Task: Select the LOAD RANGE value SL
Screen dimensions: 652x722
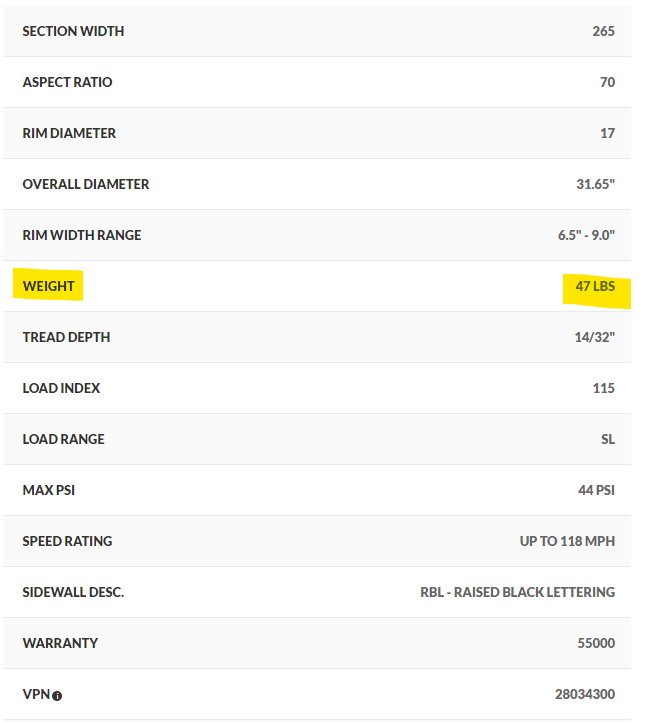Action: tap(608, 439)
